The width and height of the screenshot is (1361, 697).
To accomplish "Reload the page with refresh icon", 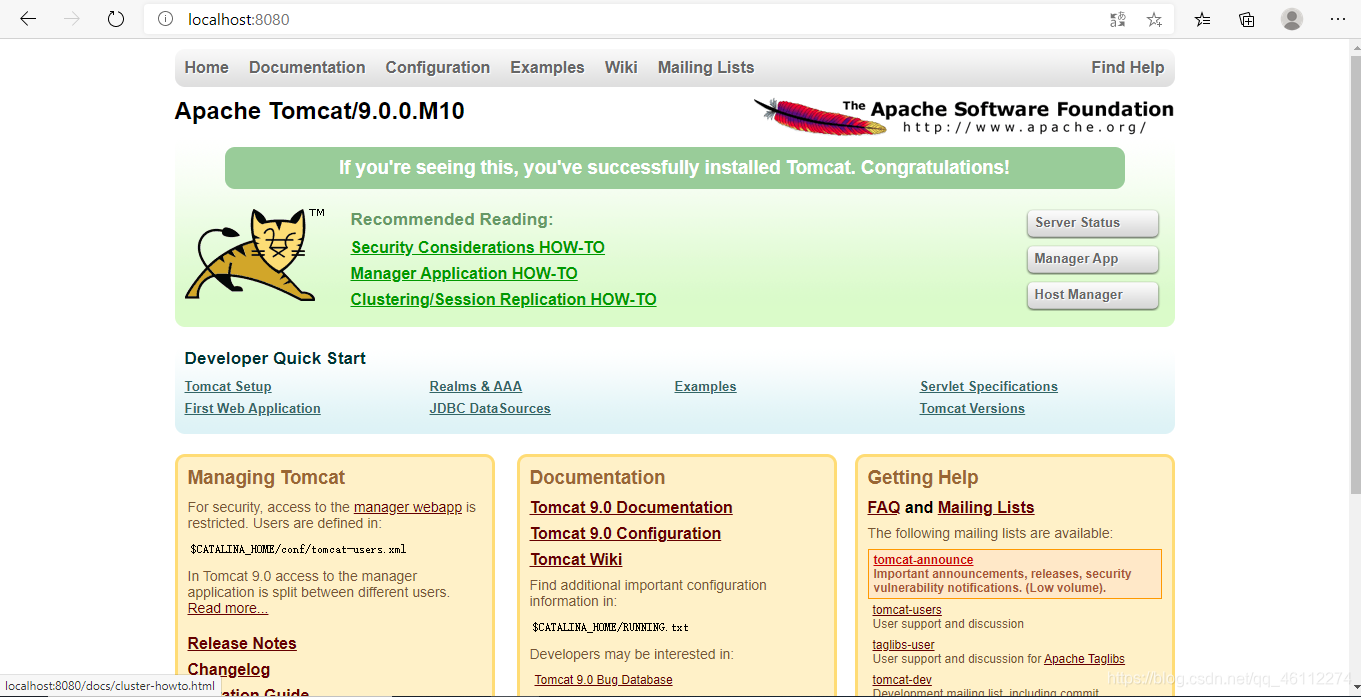I will pyautogui.click(x=116, y=19).
